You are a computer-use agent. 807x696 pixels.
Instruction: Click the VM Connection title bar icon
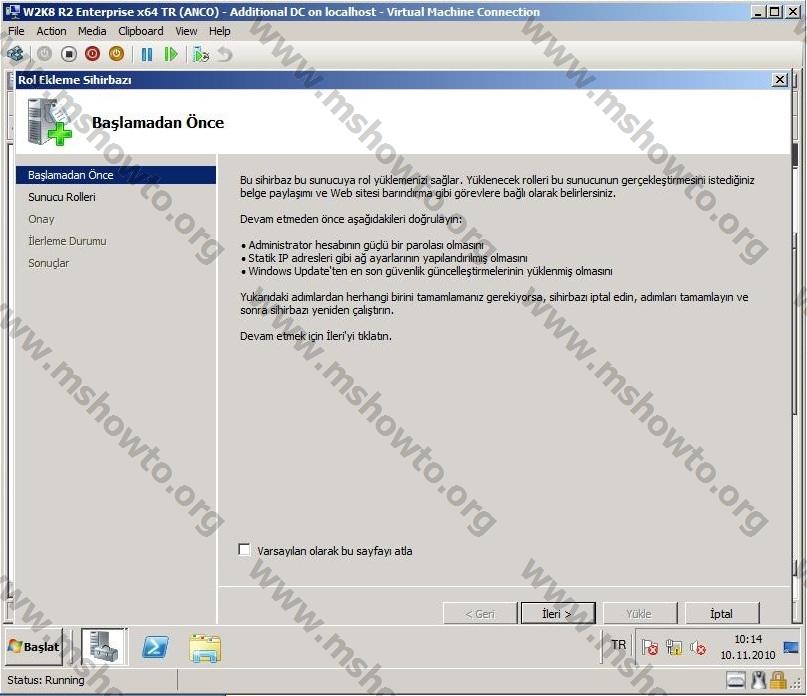tap(12, 11)
